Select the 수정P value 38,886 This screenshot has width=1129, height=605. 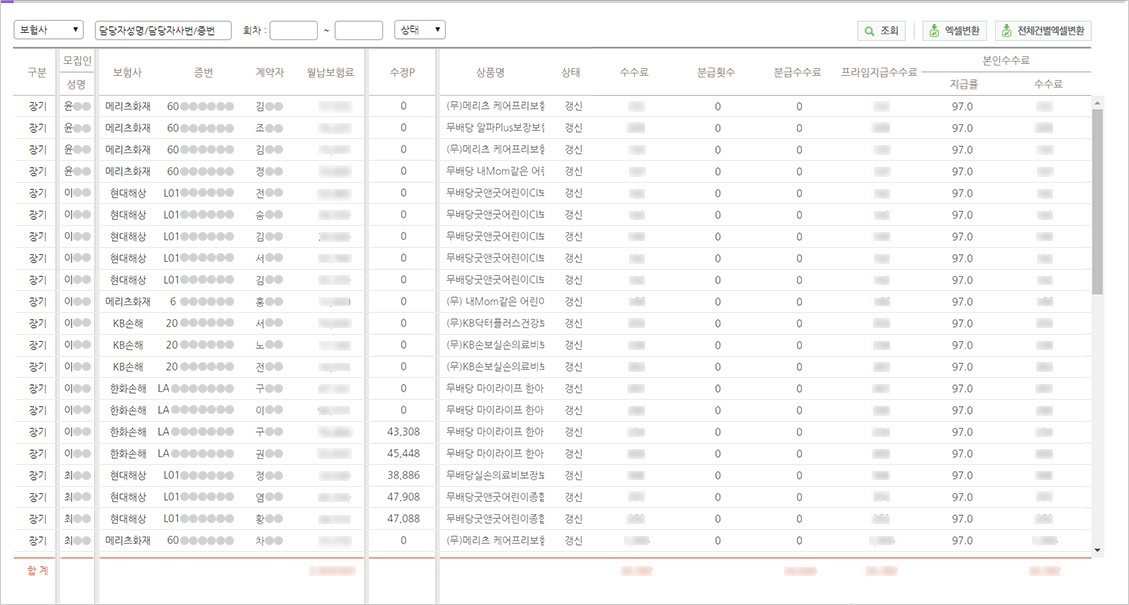point(403,475)
